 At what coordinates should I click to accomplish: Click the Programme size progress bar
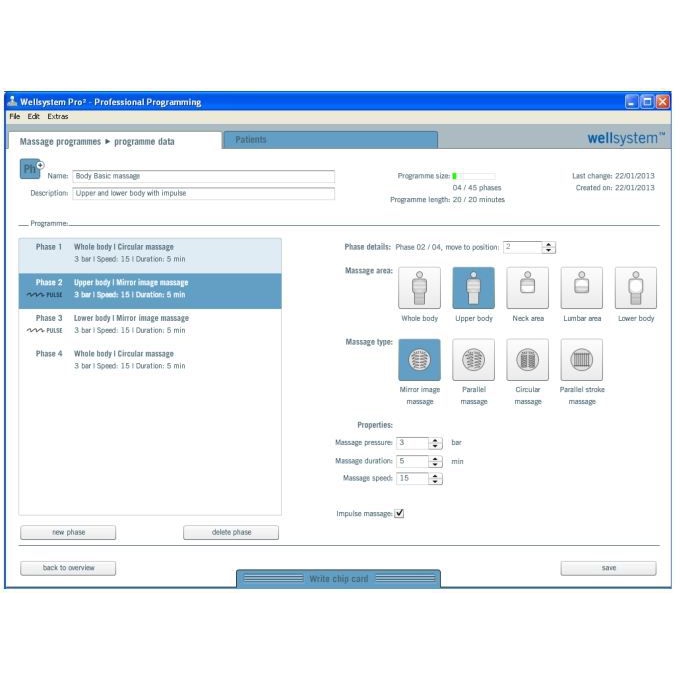pos(474,176)
